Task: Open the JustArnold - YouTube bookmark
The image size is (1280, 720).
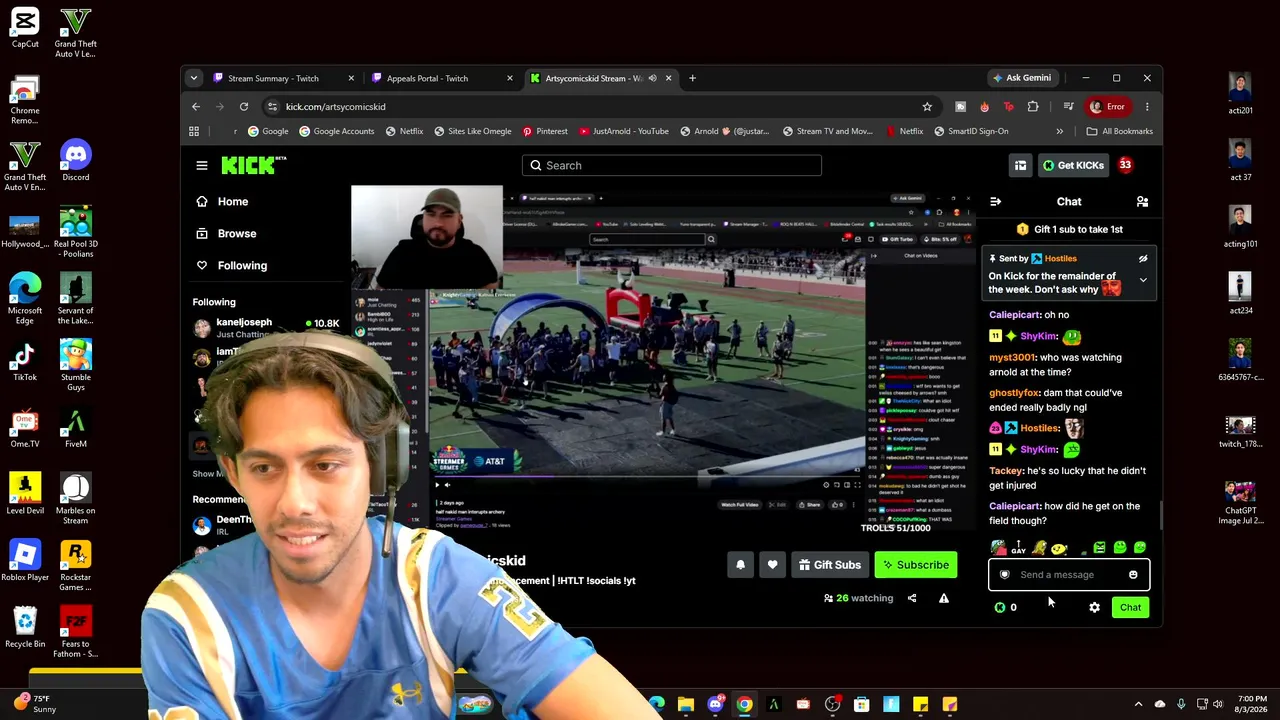Action: [623, 131]
